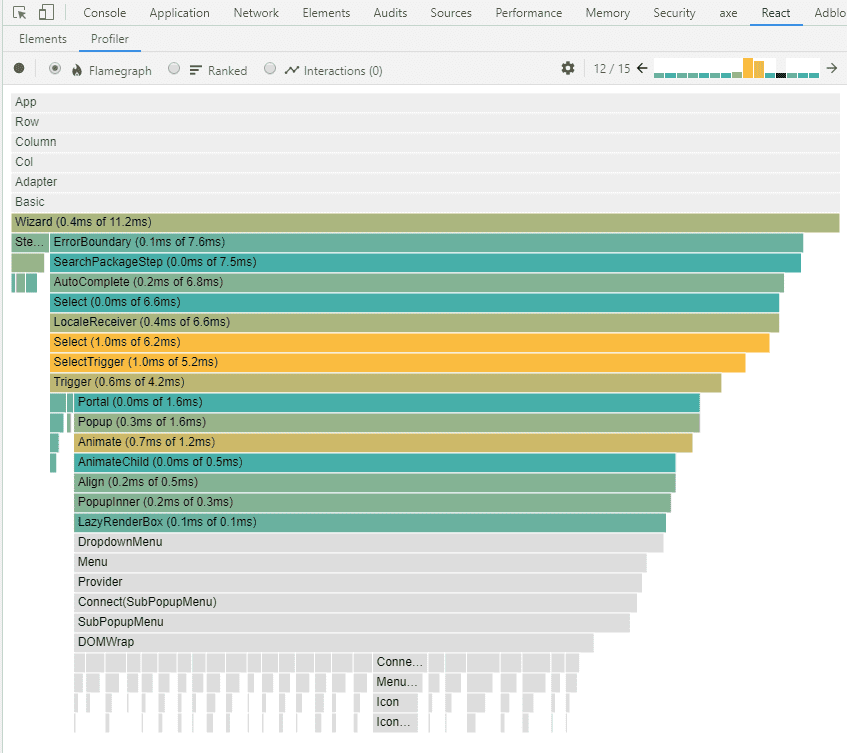Switch to the Profiler sub-tab
Screen dimensions: 847x753
click(x=109, y=39)
